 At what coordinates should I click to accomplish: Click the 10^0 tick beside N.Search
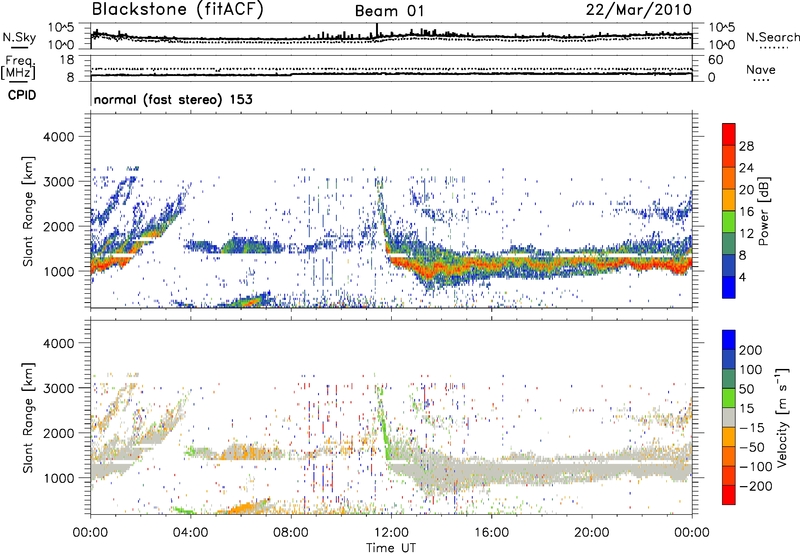(722, 45)
